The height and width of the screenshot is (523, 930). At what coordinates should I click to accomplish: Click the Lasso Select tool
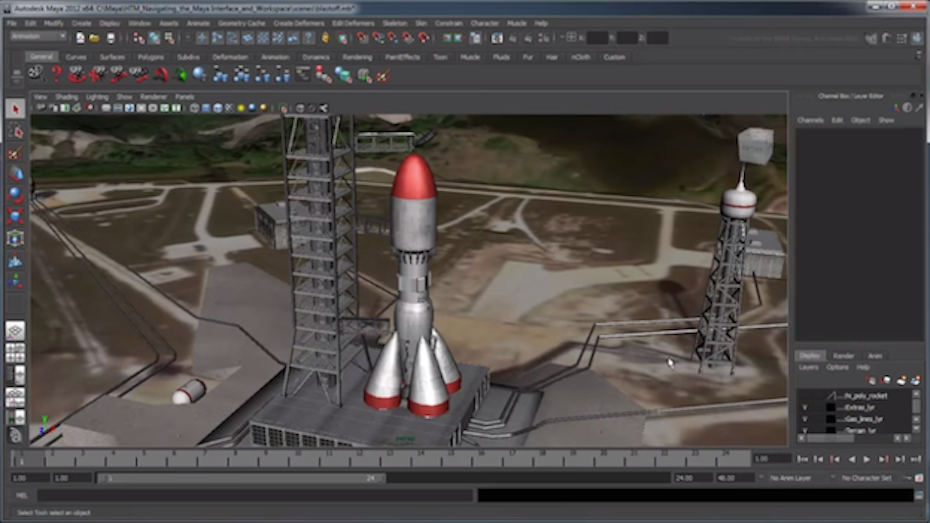click(x=15, y=131)
